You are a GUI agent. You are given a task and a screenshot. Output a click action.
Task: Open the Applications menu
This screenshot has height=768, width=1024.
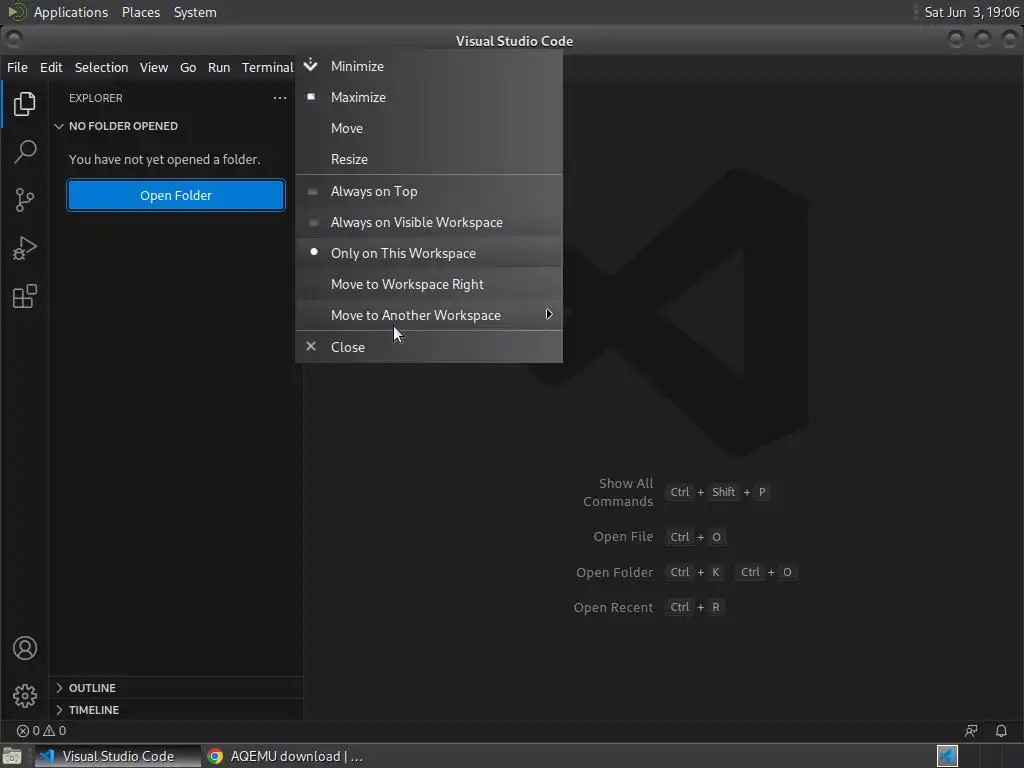(x=71, y=12)
